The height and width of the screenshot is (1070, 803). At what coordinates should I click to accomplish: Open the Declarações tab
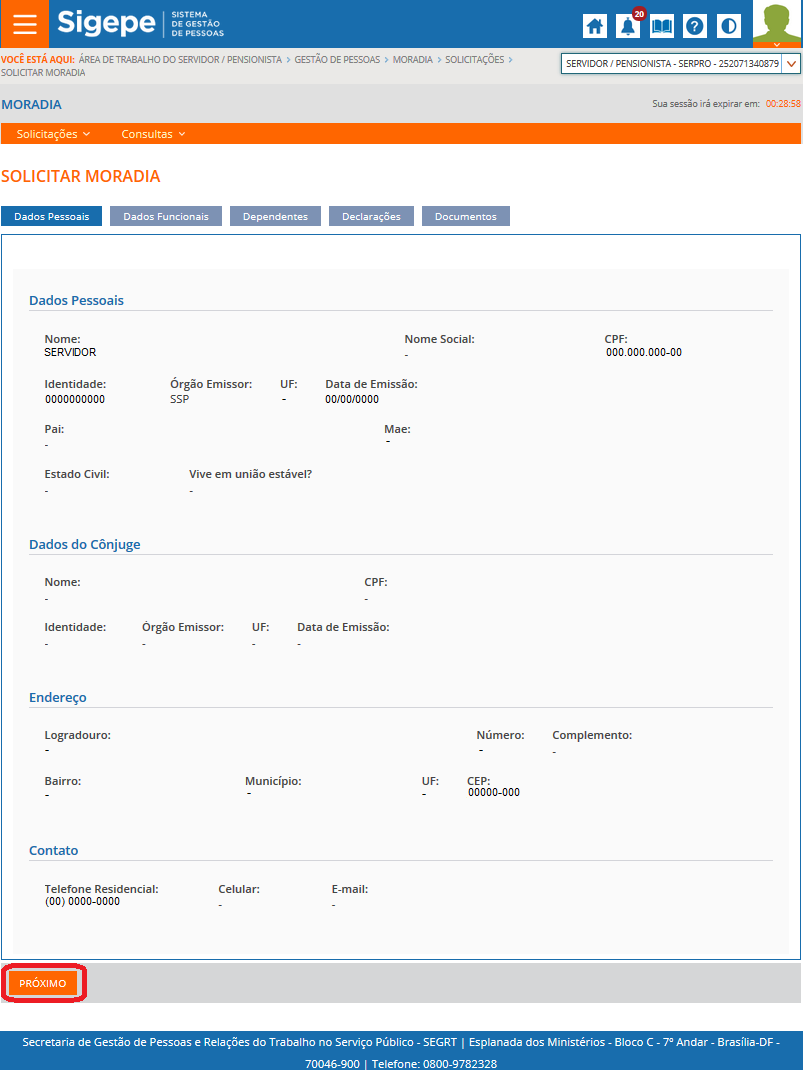[371, 216]
